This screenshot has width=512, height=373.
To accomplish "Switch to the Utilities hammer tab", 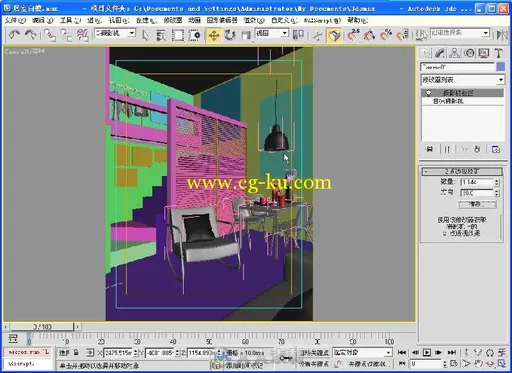I will coord(499,53).
